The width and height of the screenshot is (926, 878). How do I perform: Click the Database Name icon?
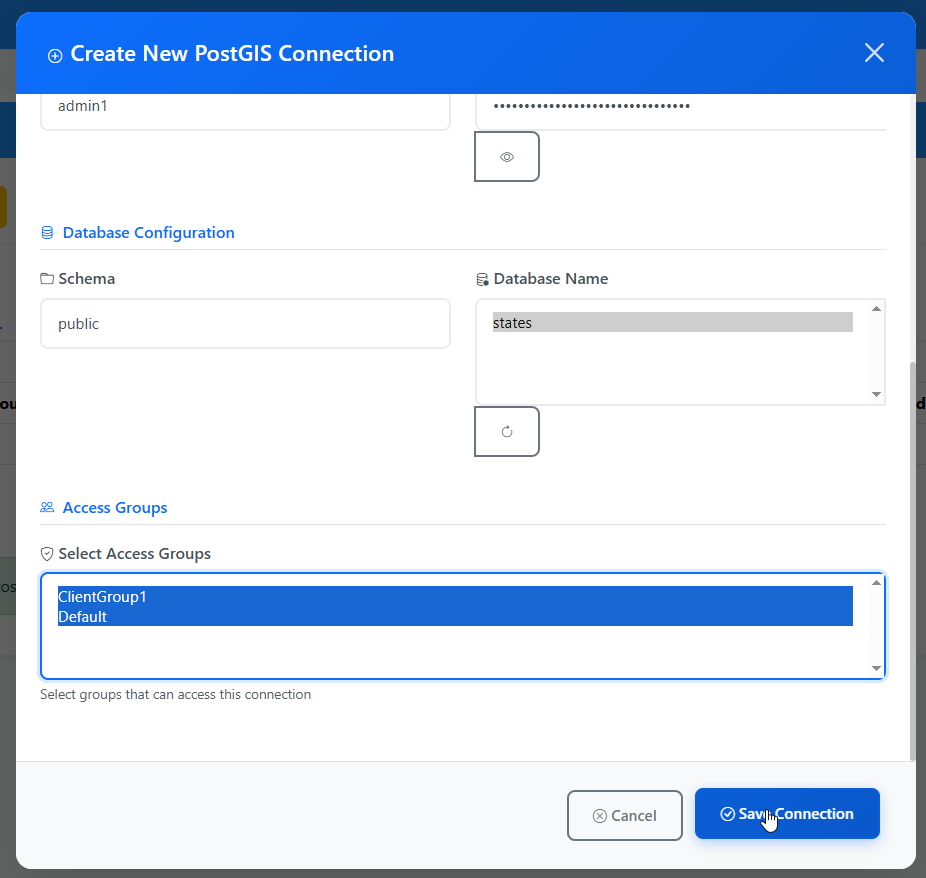[482, 279]
